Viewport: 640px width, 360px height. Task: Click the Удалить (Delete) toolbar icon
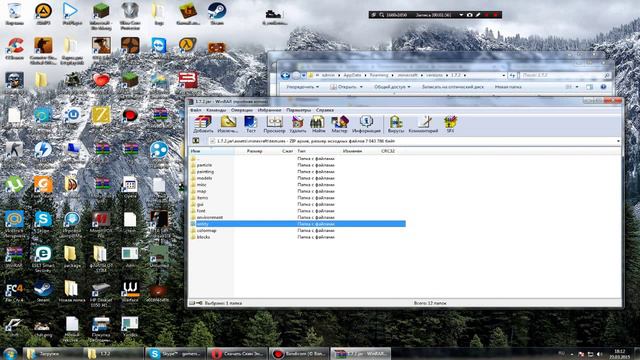click(298, 124)
